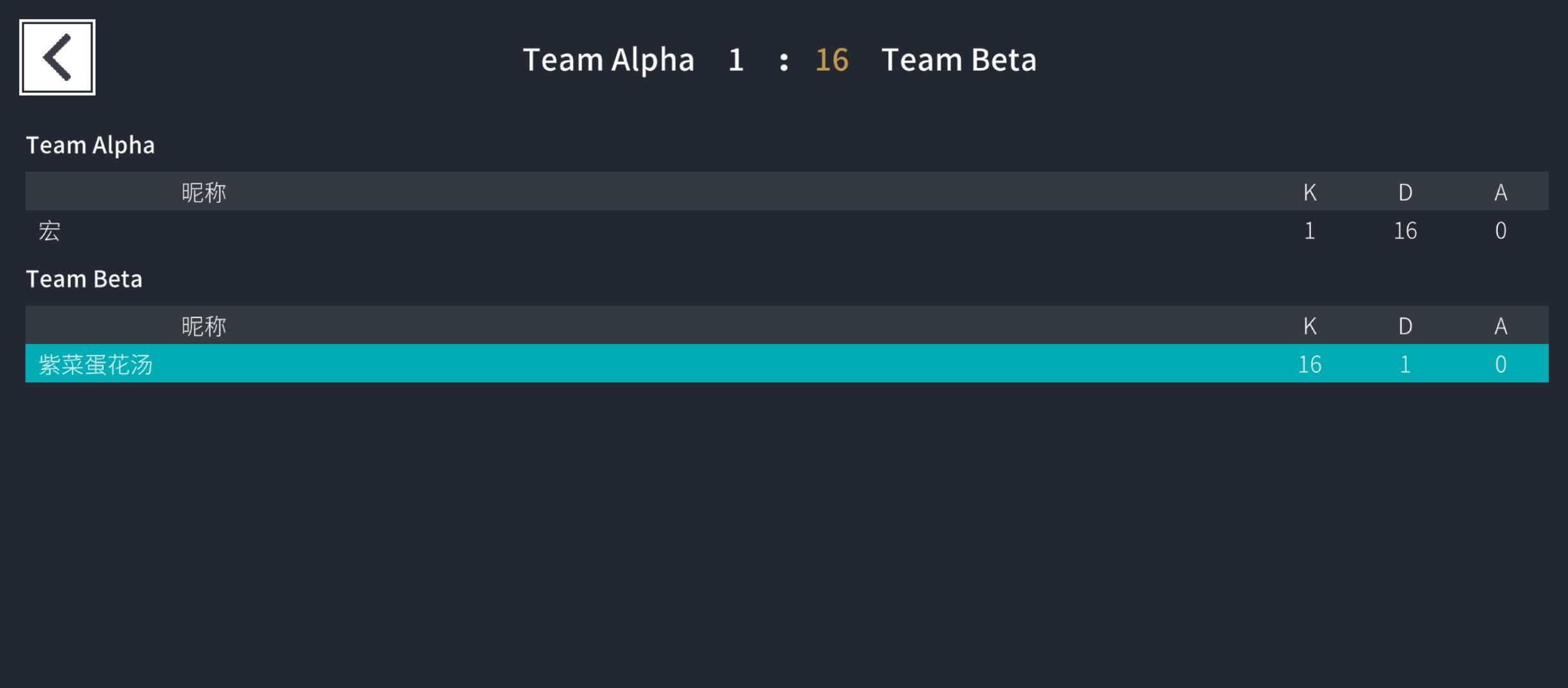Click the 昵称 column header for Team Alpha
Viewport: 1568px width, 688px height.
click(x=204, y=192)
